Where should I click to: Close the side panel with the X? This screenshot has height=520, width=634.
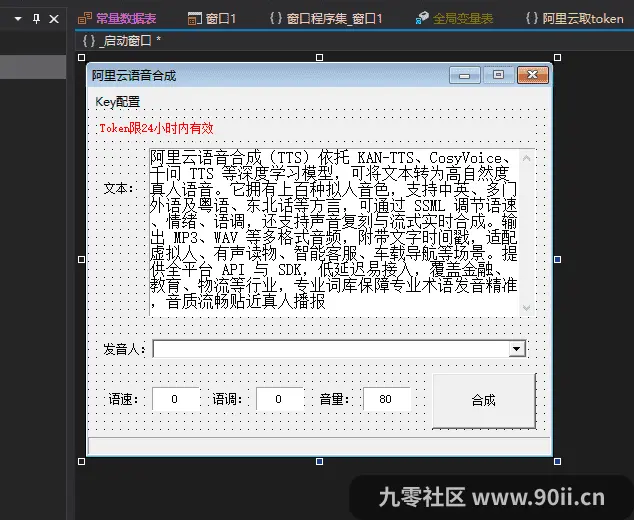pos(54,19)
